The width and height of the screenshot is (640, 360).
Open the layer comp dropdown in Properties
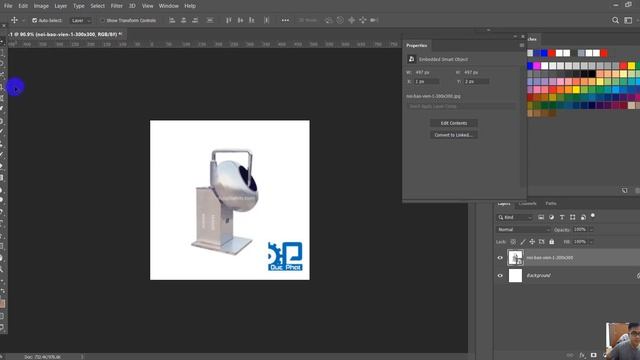461,107
